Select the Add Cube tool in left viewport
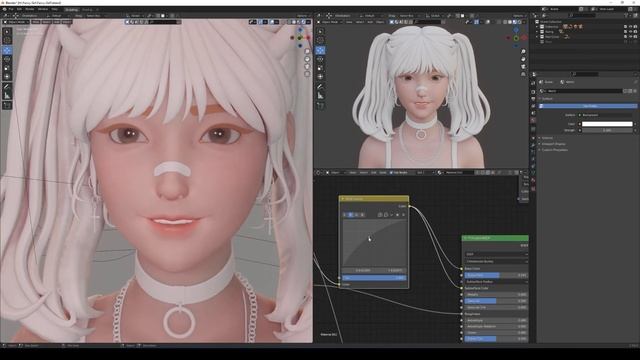The height and width of the screenshot is (360, 640). (7, 106)
